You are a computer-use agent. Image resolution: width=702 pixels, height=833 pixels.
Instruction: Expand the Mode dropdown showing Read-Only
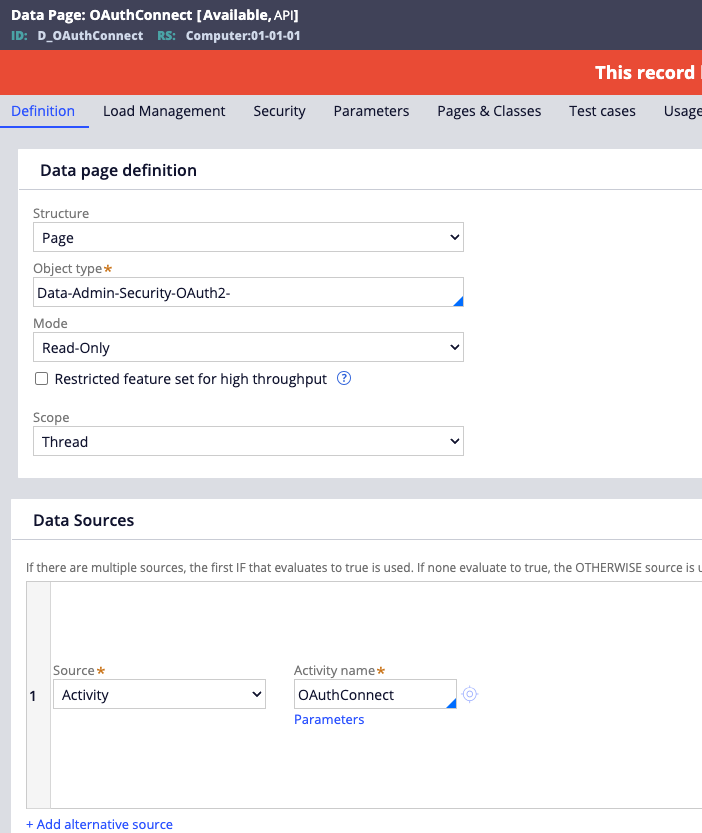coord(248,348)
